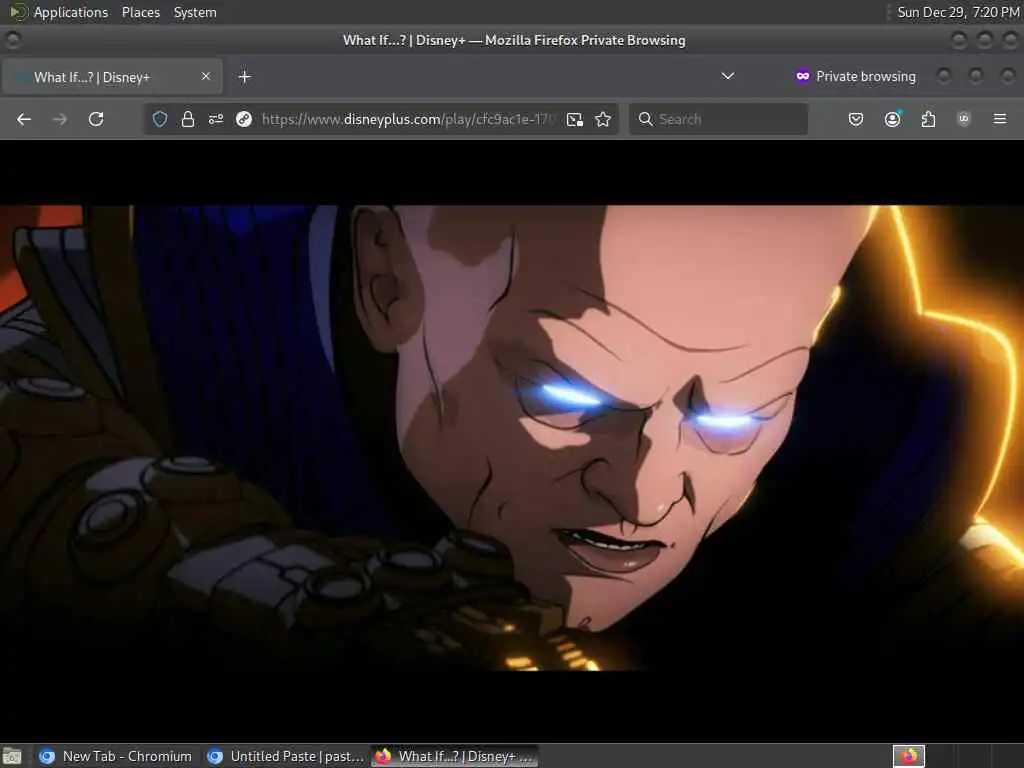Open the Firefox account icon
Screen dimensions: 1024x768
tap(893, 119)
